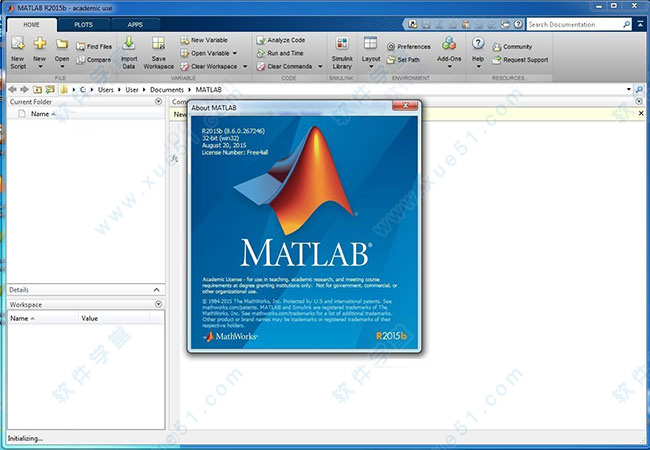Click Request Support icon
Screen dimensions: 650x450
[x=497, y=60]
